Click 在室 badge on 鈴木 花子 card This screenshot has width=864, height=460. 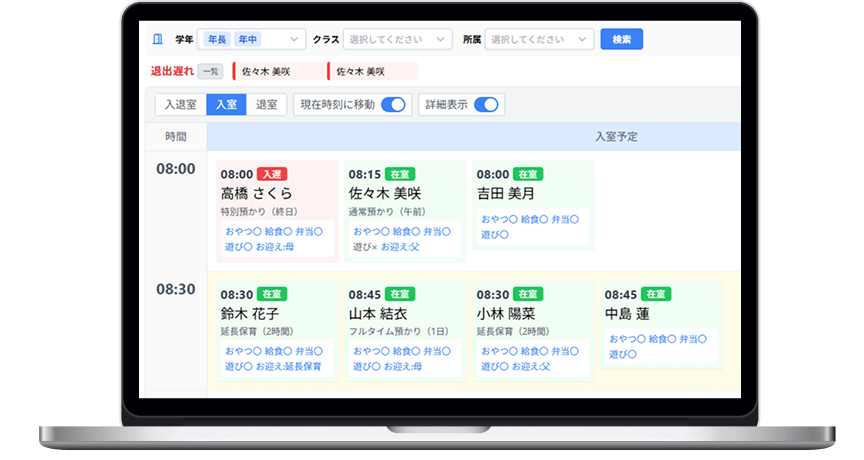(272, 294)
